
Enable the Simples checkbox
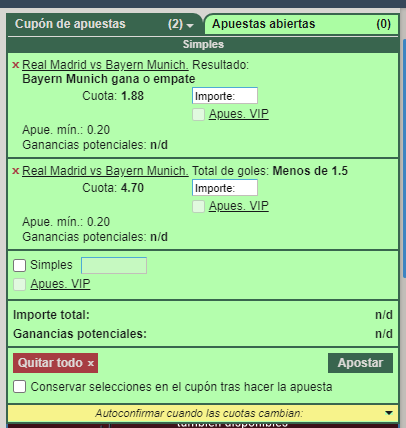(19, 266)
